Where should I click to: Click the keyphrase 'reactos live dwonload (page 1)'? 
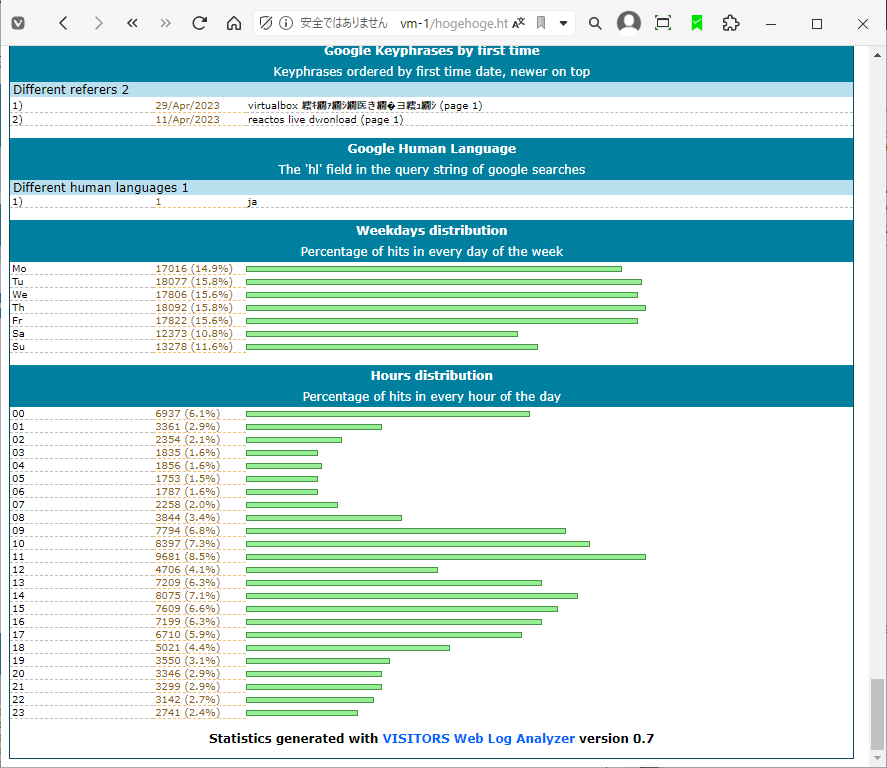pos(326,120)
